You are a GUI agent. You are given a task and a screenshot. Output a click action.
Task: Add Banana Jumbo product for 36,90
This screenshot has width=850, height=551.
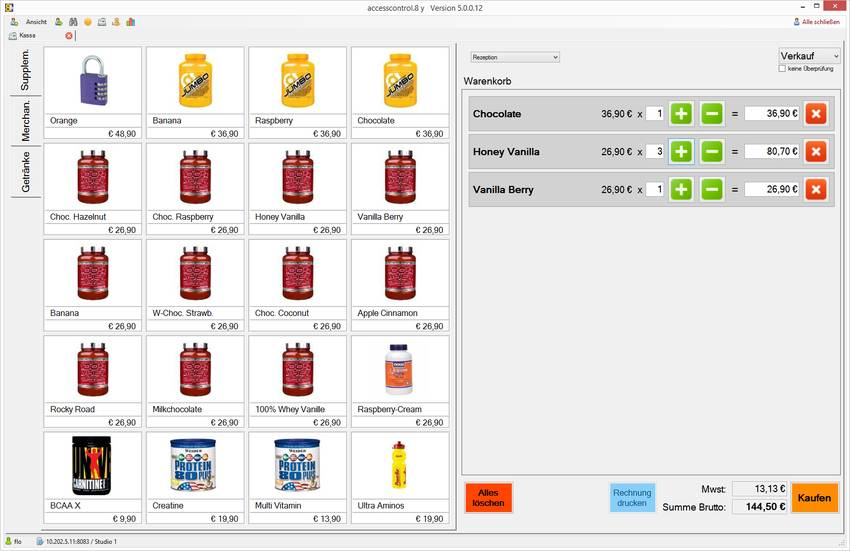(x=195, y=93)
